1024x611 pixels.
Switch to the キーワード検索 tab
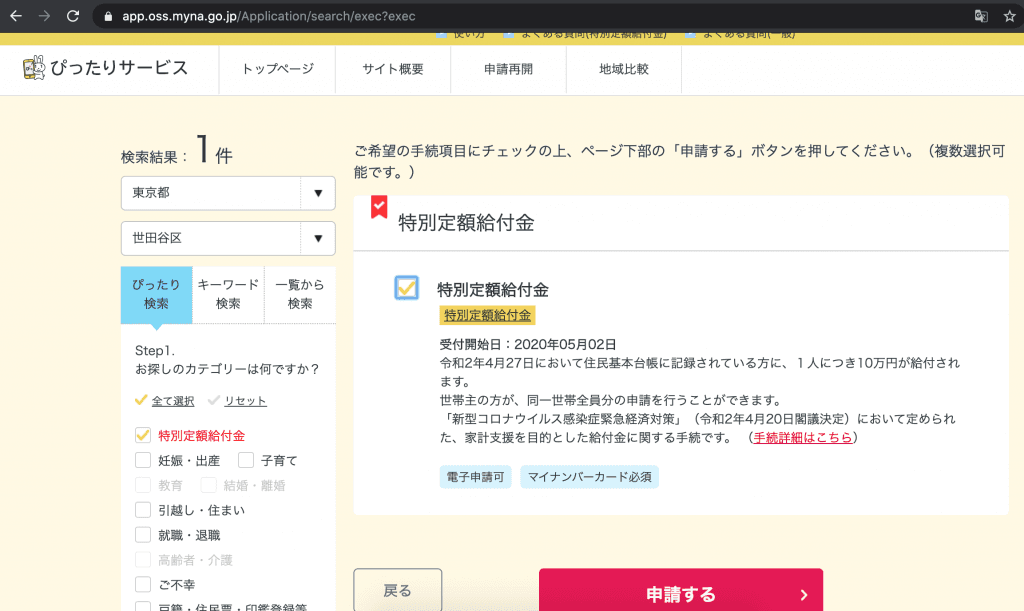coord(227,294)
